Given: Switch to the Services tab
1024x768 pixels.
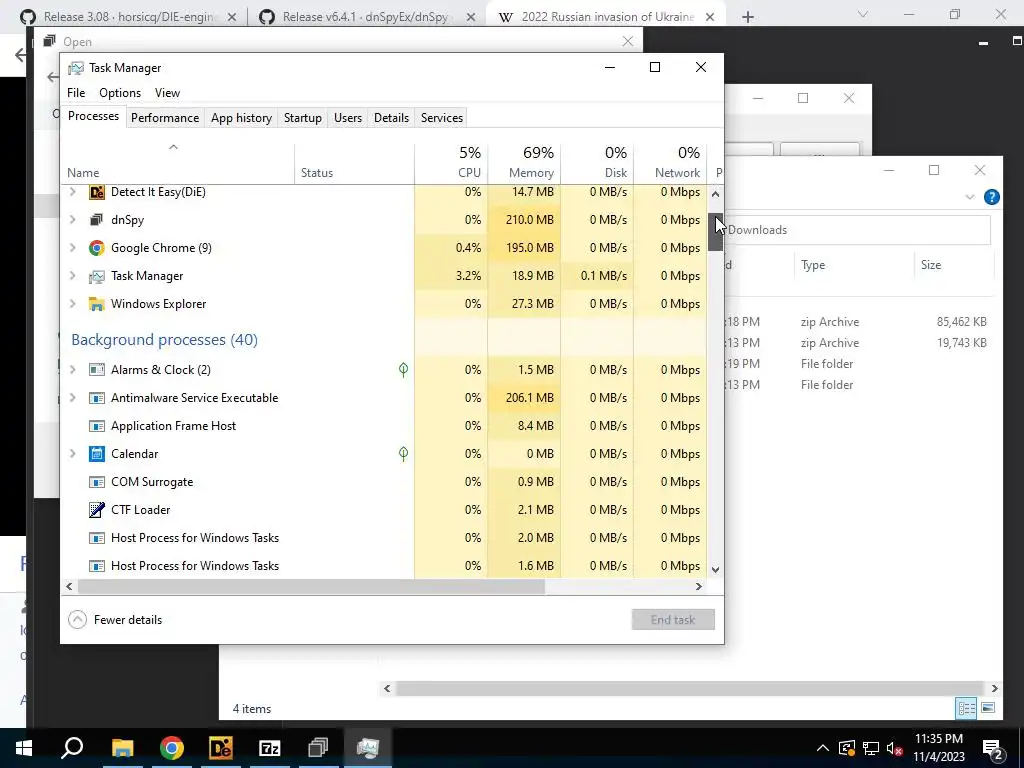Looking at the screenshot, I should click(x=441, y=118).
